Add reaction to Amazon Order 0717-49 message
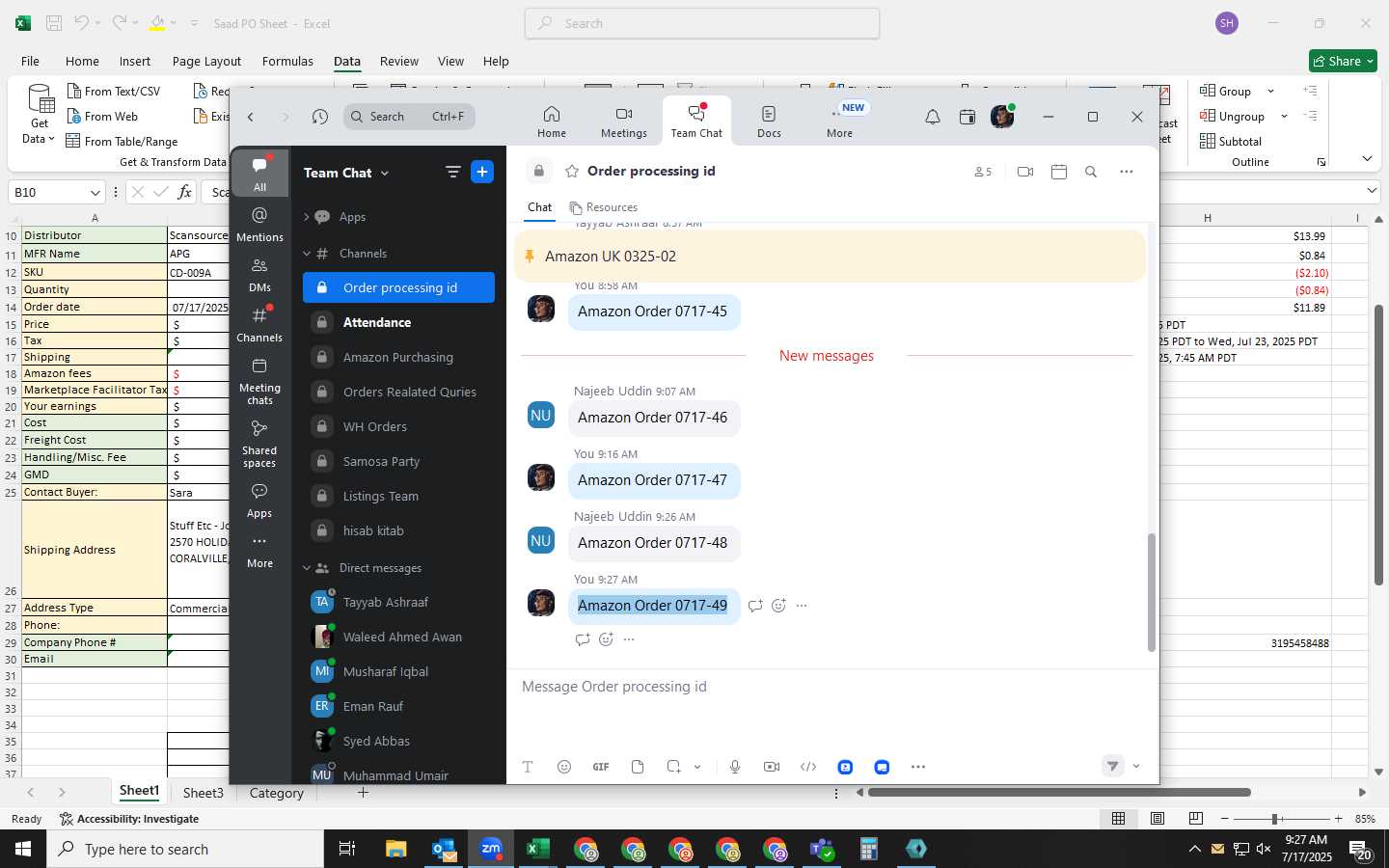1389x868 pixels. pos(778,606)
